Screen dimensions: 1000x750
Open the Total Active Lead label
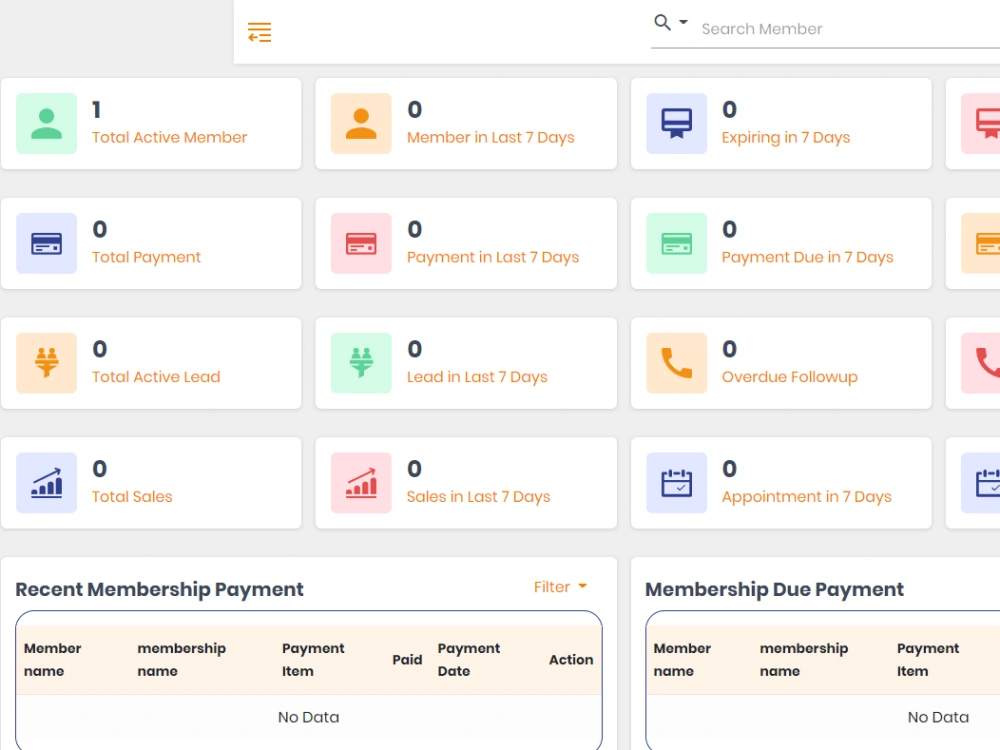[156, 377]
